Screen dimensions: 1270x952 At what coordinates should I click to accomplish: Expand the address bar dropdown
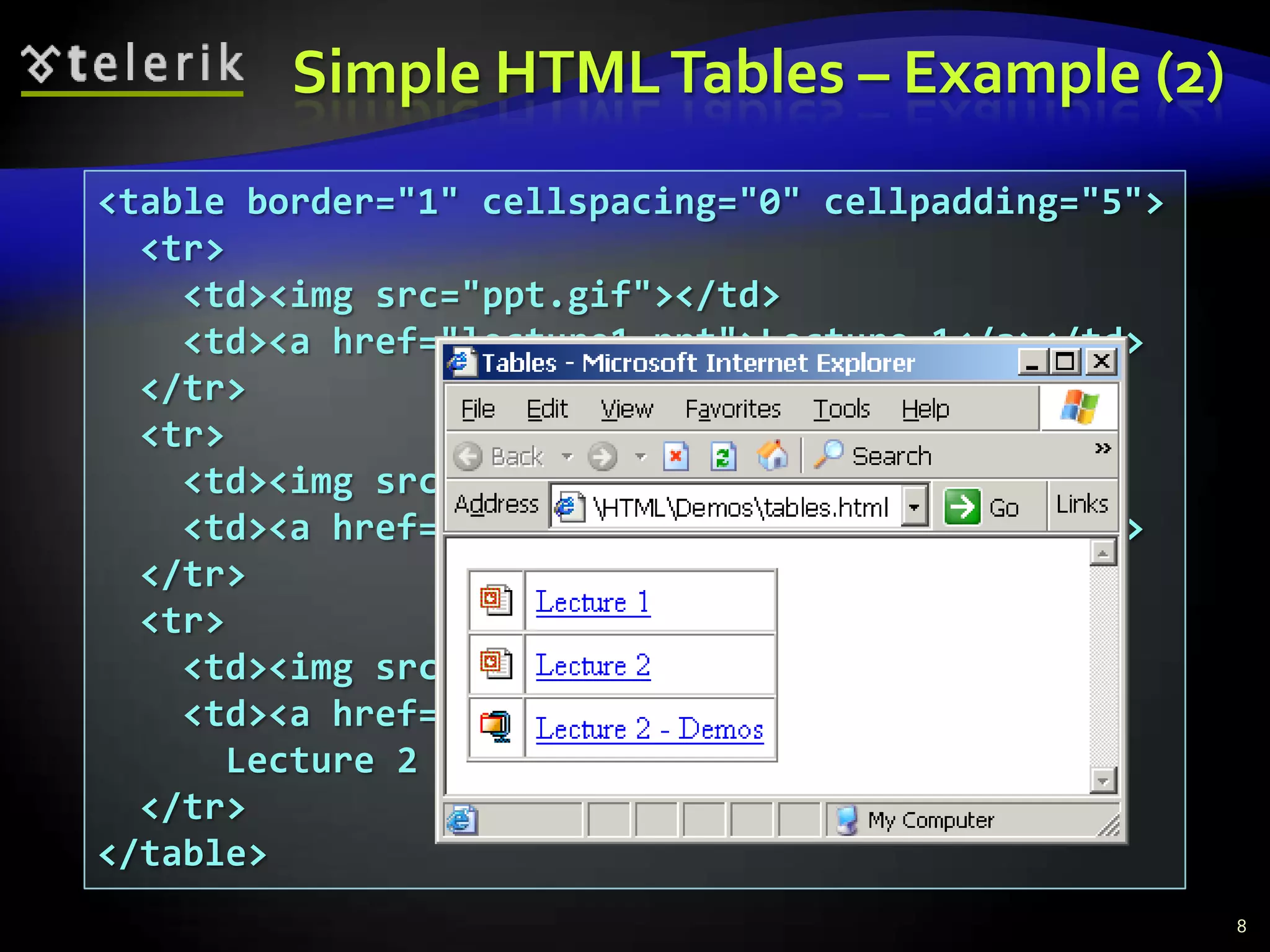pyautogui.click(x=914, y=506)
